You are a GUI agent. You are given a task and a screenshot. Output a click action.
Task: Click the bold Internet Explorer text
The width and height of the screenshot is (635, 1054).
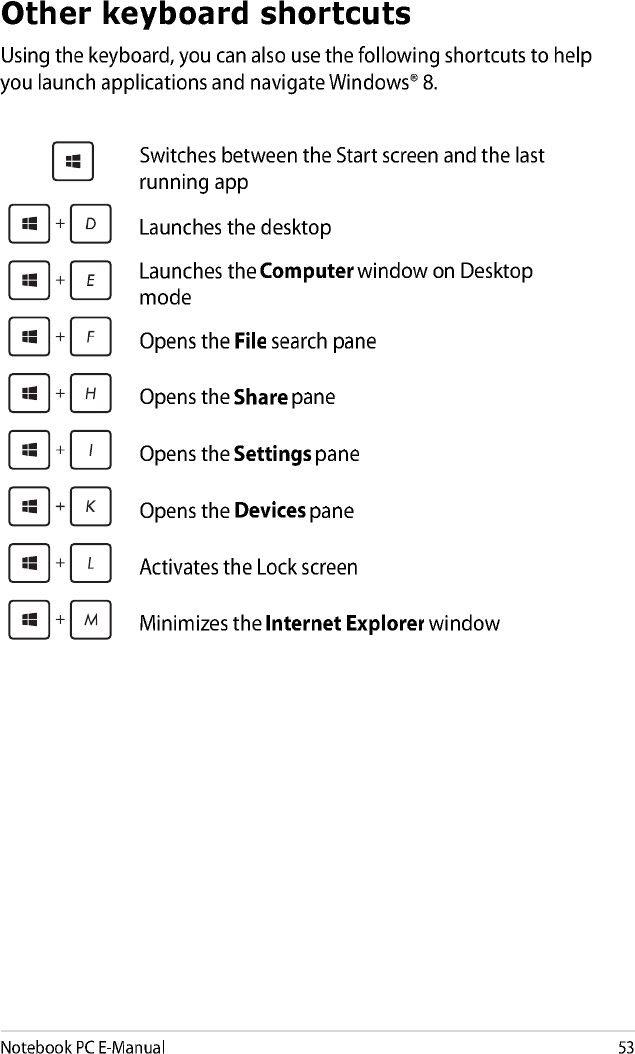345,624
